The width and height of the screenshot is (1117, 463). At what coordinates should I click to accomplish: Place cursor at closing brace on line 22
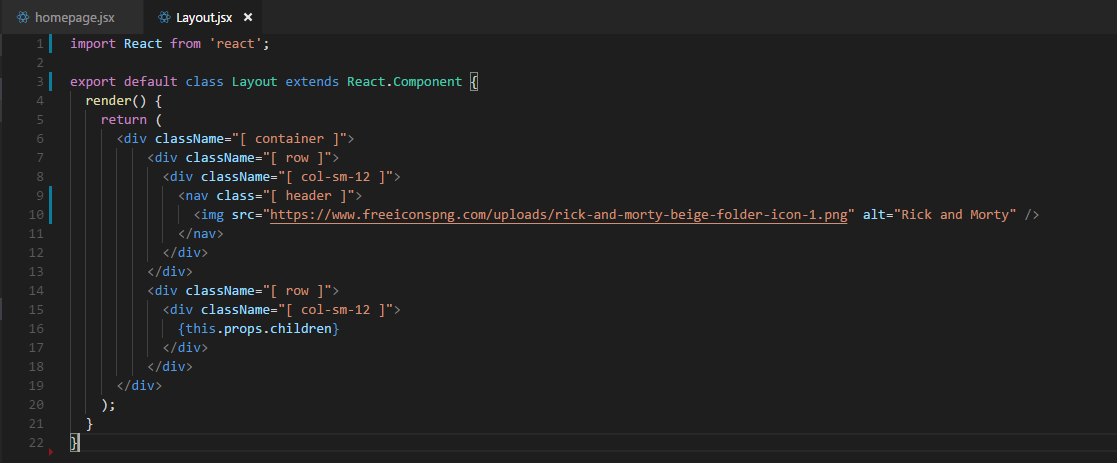(74, 442)
